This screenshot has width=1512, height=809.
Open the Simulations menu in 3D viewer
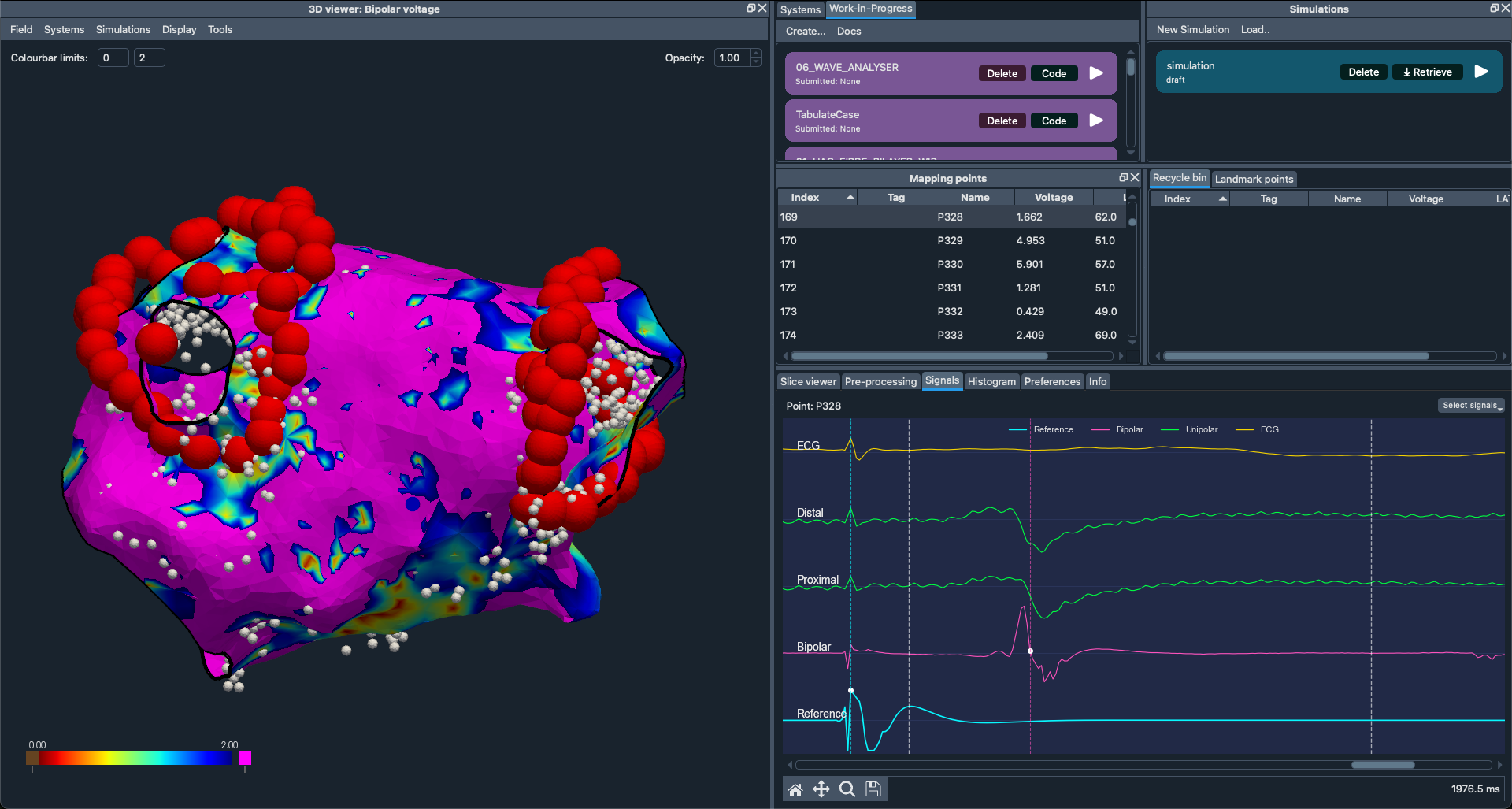[x=123, y=30]
